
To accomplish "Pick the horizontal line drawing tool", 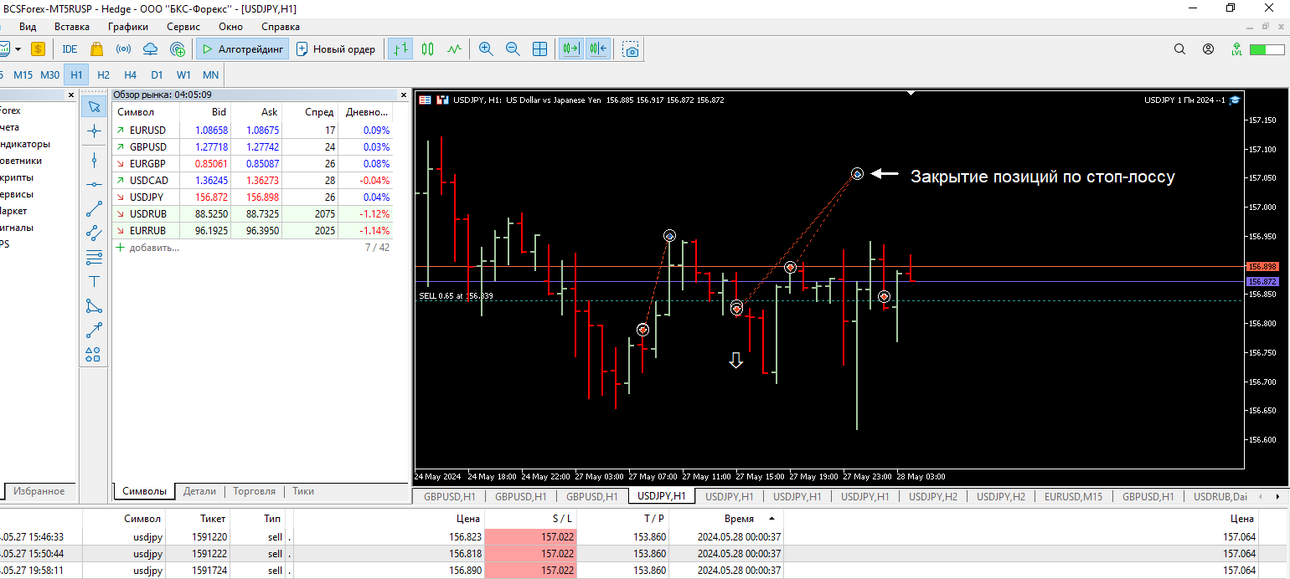I will coord(94,184).
